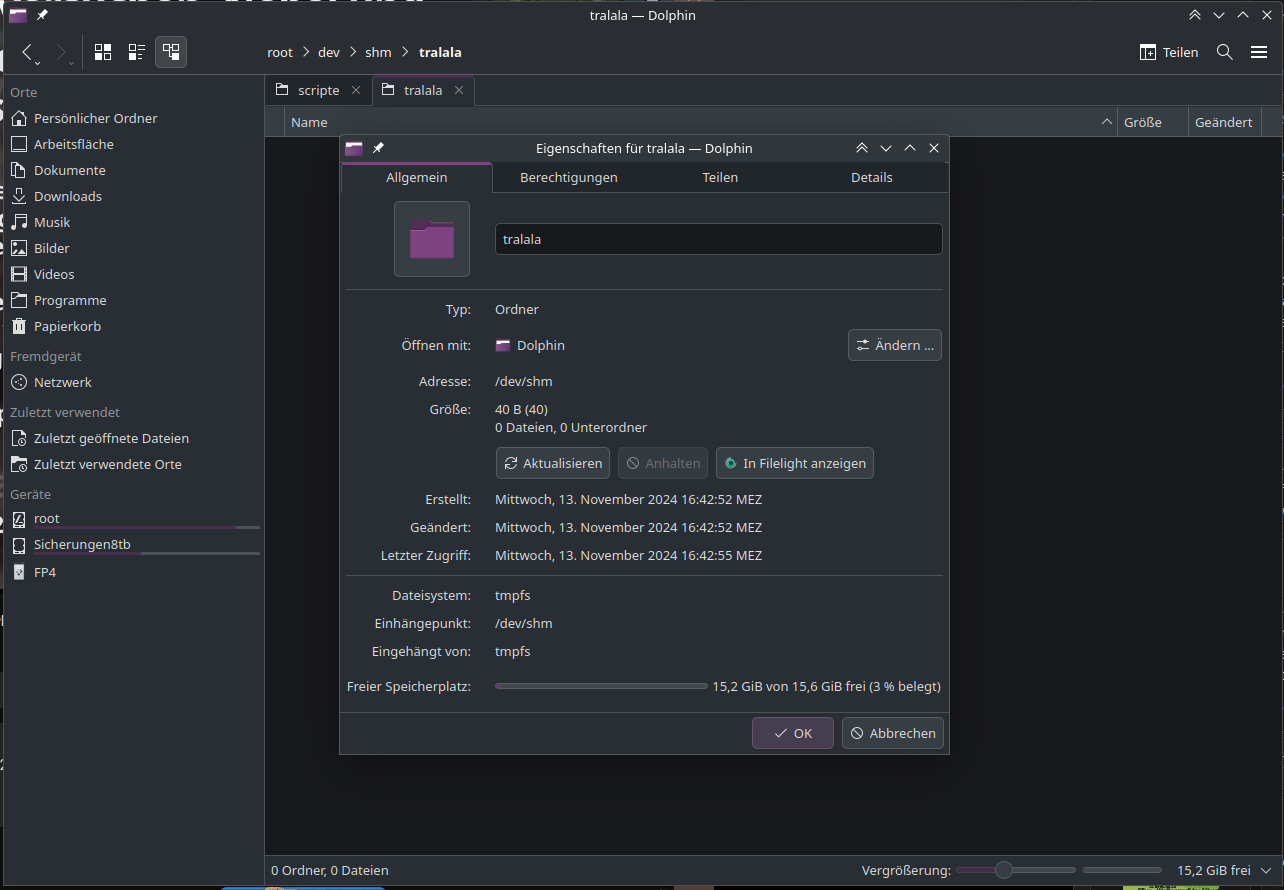This screenshot has height=890, width=1284.
Task: Open Programme place
Action: click(133, 300)
